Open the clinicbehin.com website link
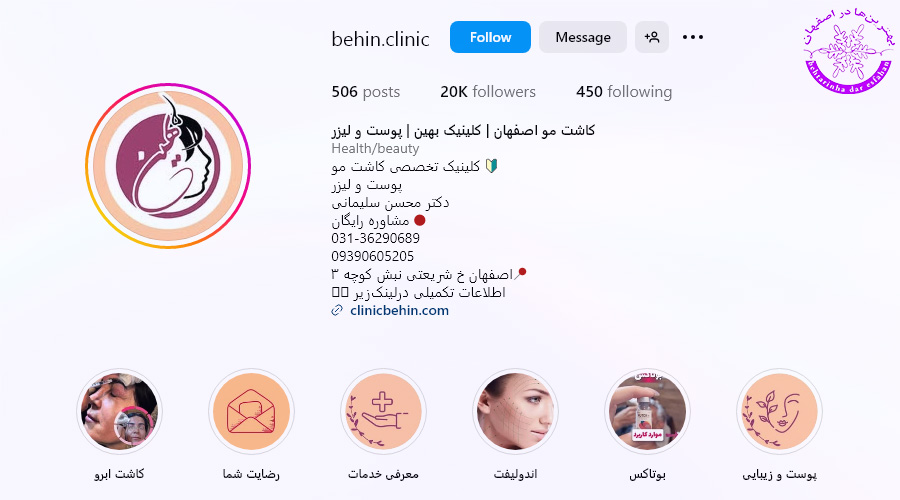This screenshot has width=900, height=500. (399, 311)
